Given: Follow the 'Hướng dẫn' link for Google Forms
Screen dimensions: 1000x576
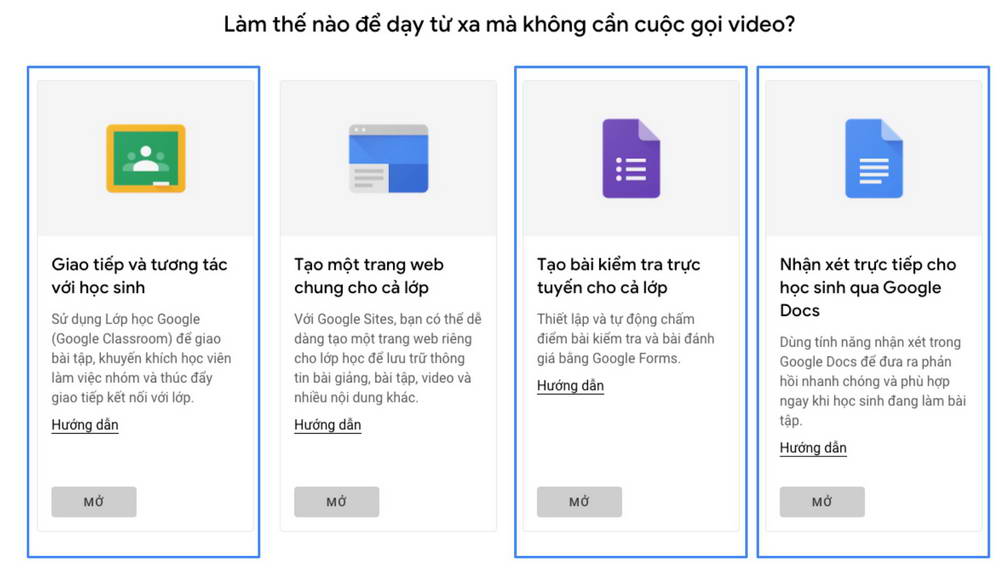Looking at the screenshot, I should click(x=570, y=386).
